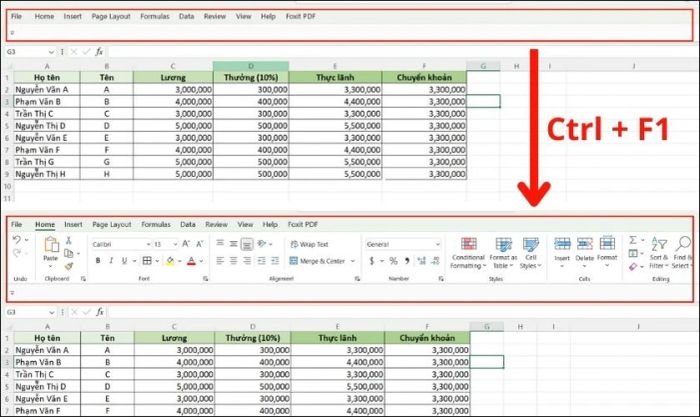Open the Formulas tab in collapsed-ribbon window
This screenshot has width=700, height=417.
[x=154, y=17]
